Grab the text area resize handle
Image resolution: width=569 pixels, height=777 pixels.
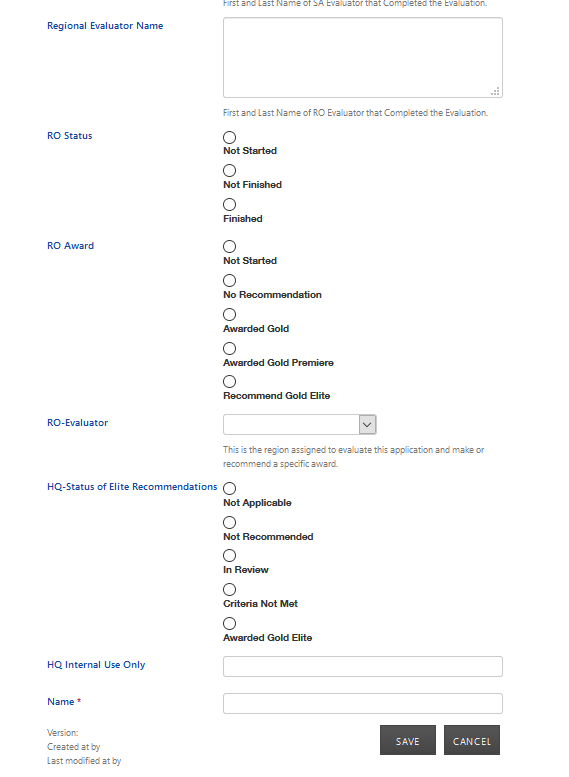(x=495, y=91)
